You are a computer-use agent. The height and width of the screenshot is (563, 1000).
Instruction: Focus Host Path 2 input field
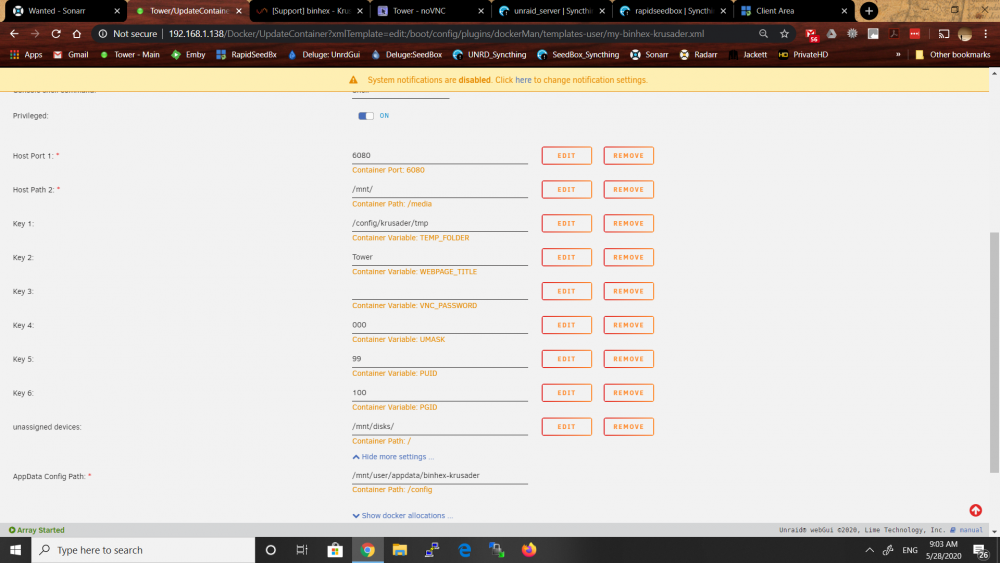439,189
